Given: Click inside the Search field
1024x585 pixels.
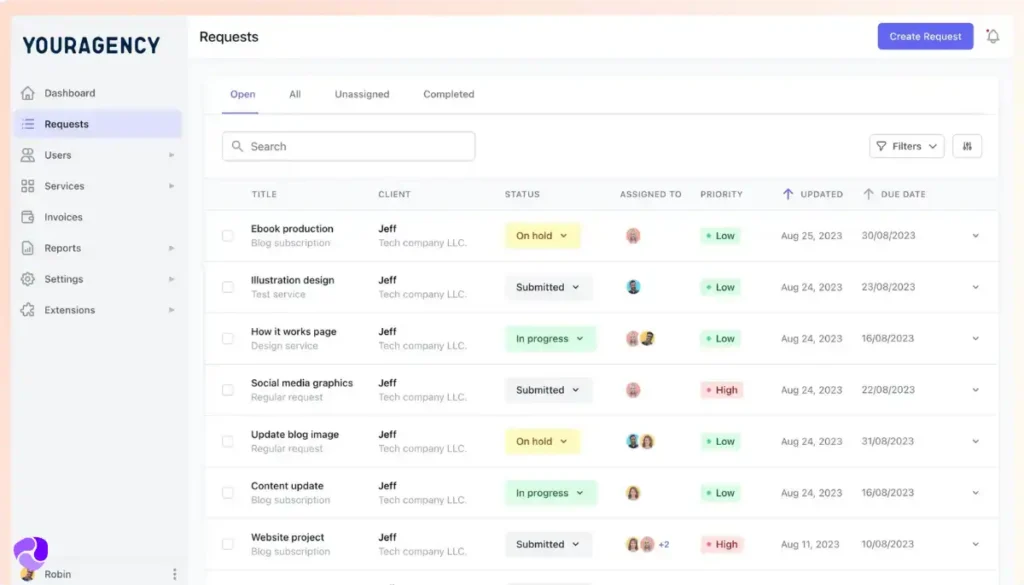Looking at the screenshot, I should [x=348, y=146].
